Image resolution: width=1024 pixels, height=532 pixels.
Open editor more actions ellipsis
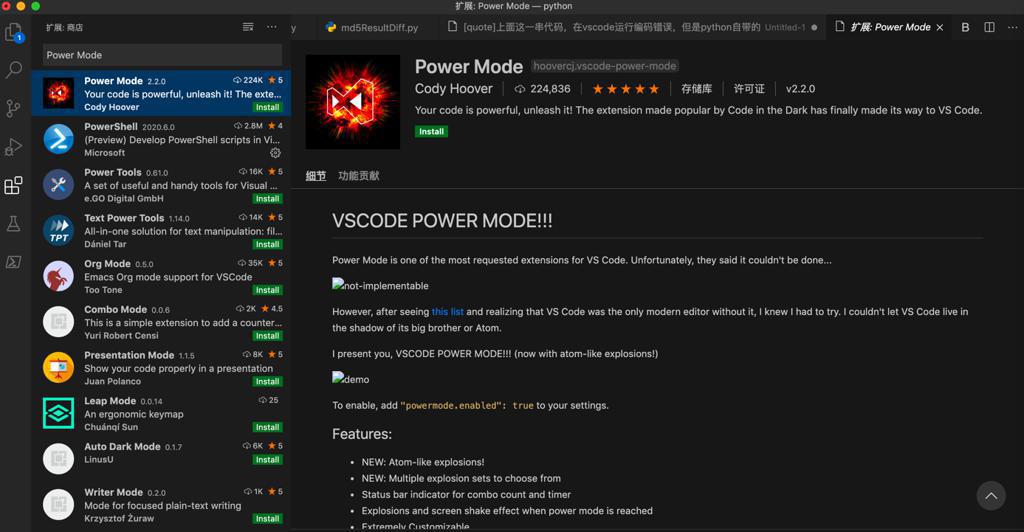(1012, 27)
